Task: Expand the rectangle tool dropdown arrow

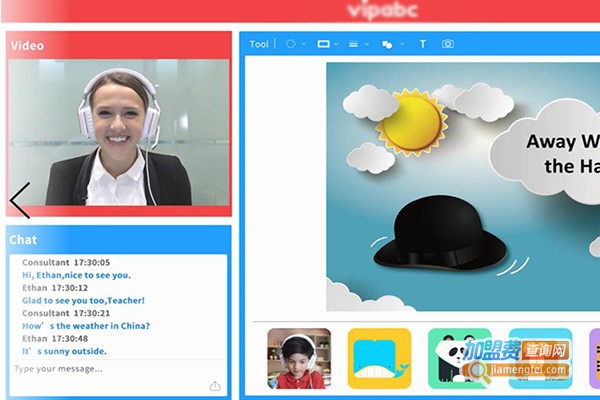Action: [x=337, y=44]
